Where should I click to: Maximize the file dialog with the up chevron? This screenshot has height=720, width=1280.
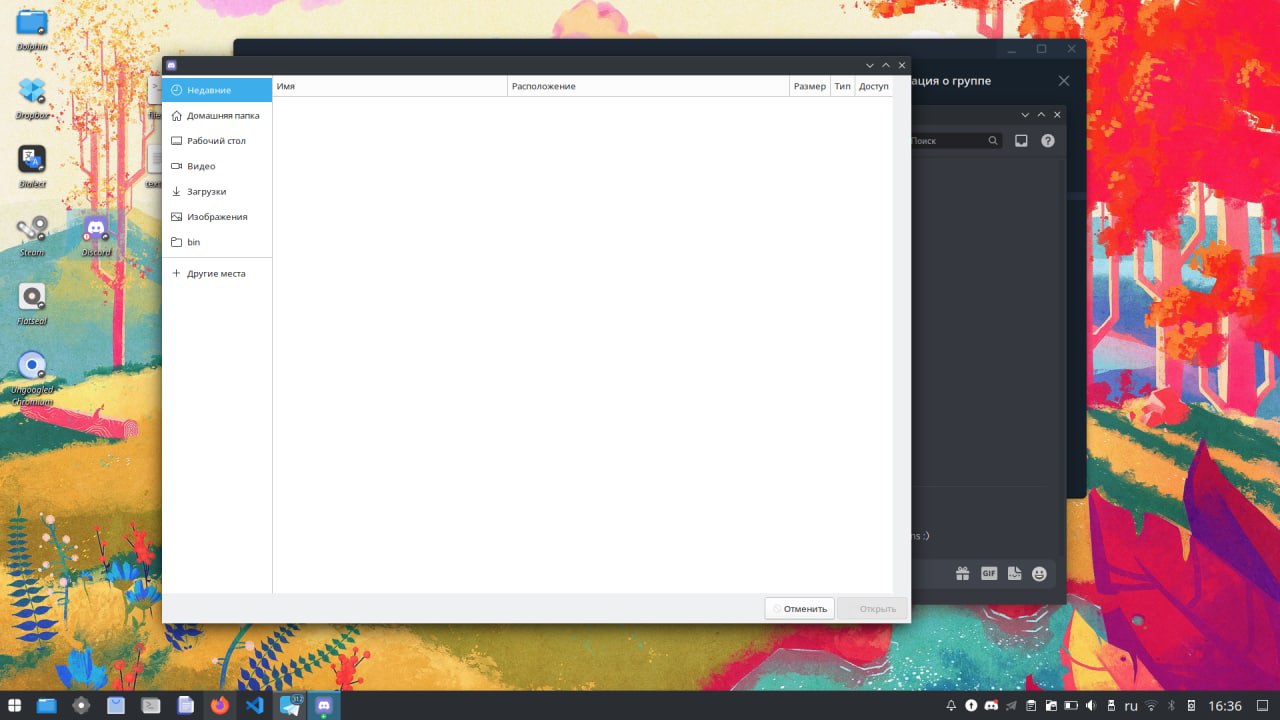pyautogui.click(x=886, y=65)
